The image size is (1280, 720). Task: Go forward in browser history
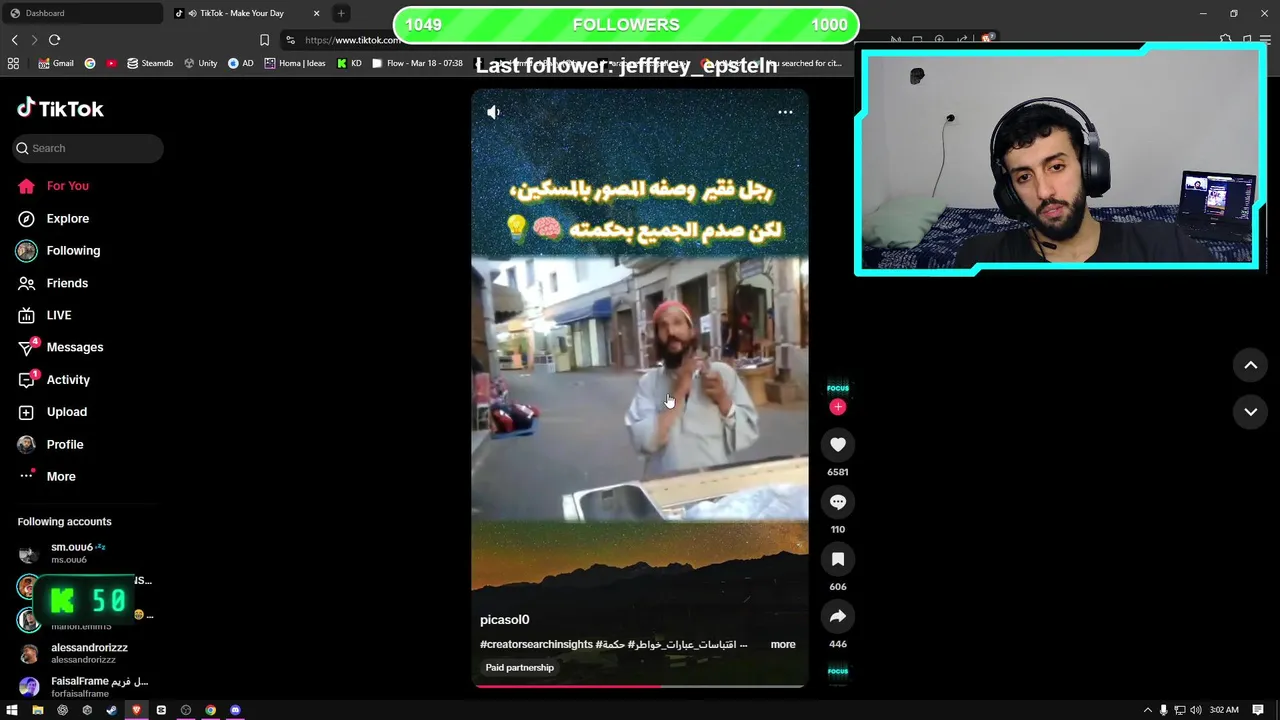(x=34, y=40)
